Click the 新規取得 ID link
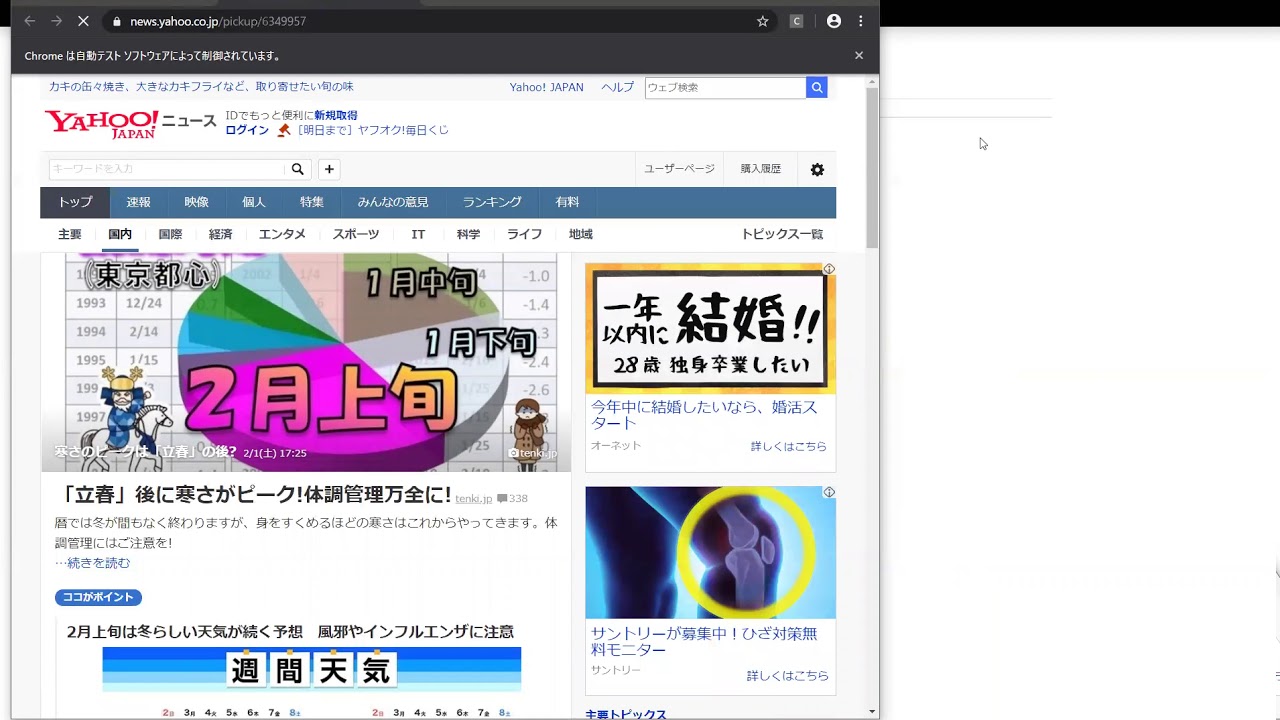This screenshot has height=720, width=1280. click(336, 116)
